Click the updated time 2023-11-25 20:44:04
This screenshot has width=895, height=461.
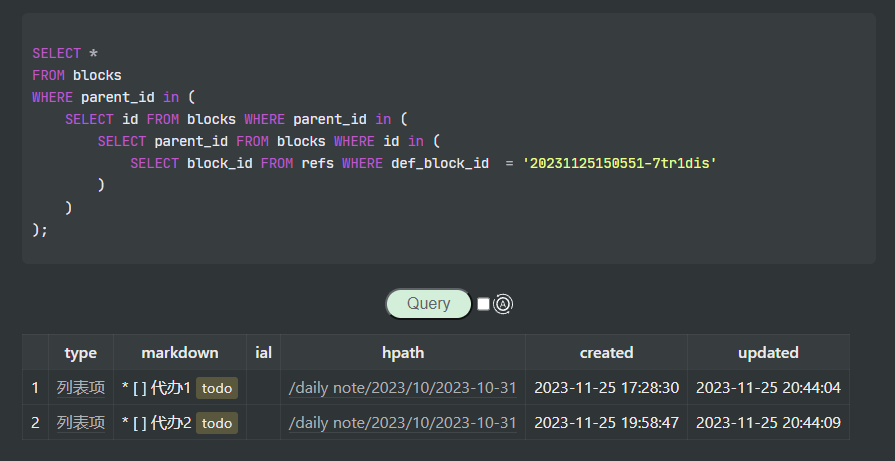768,388
